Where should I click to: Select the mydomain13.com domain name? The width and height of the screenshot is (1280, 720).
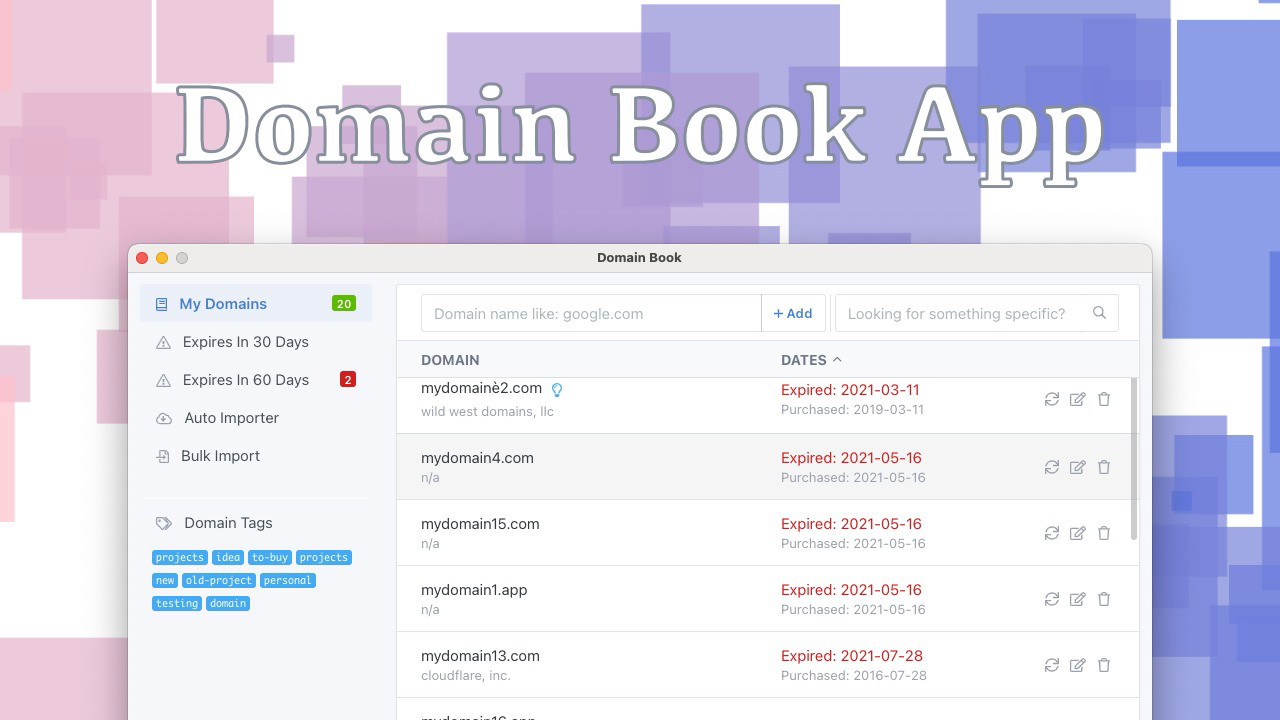click(480, 656)
